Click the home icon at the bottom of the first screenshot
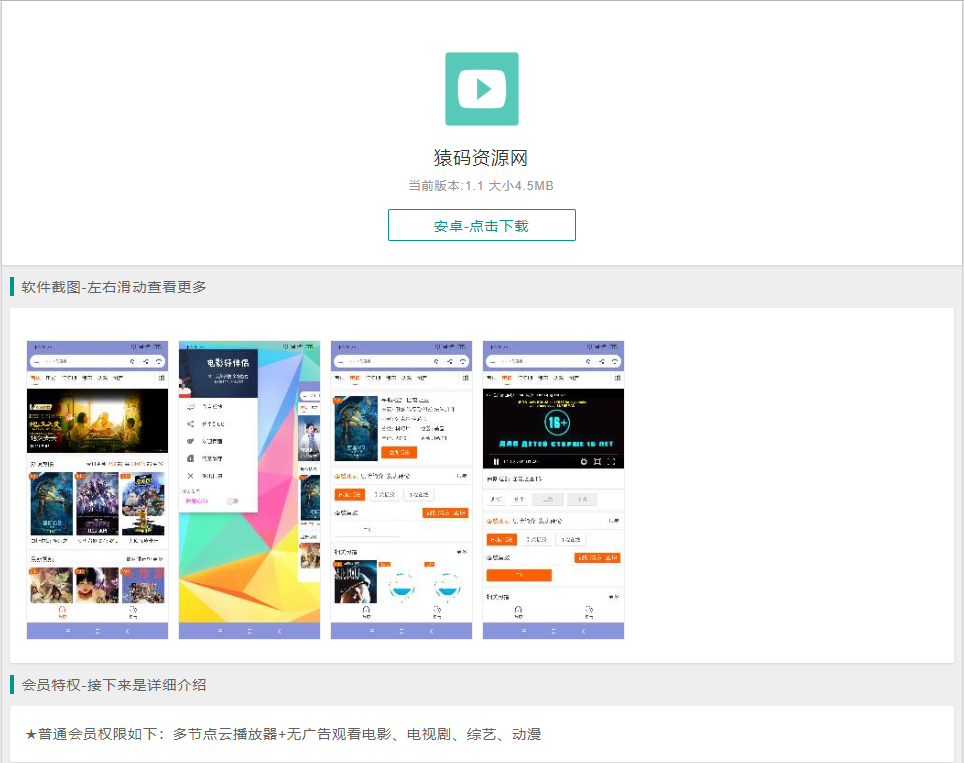The image size is (964, 763). pos(62,610)
